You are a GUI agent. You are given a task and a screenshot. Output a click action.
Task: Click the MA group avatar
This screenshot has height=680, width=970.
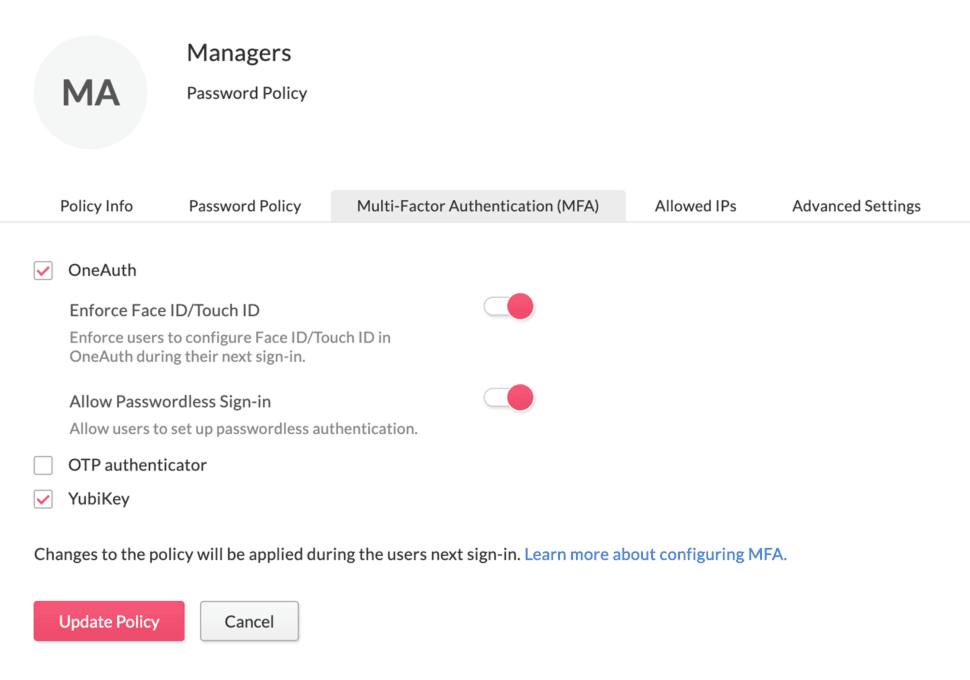[90, 92]
